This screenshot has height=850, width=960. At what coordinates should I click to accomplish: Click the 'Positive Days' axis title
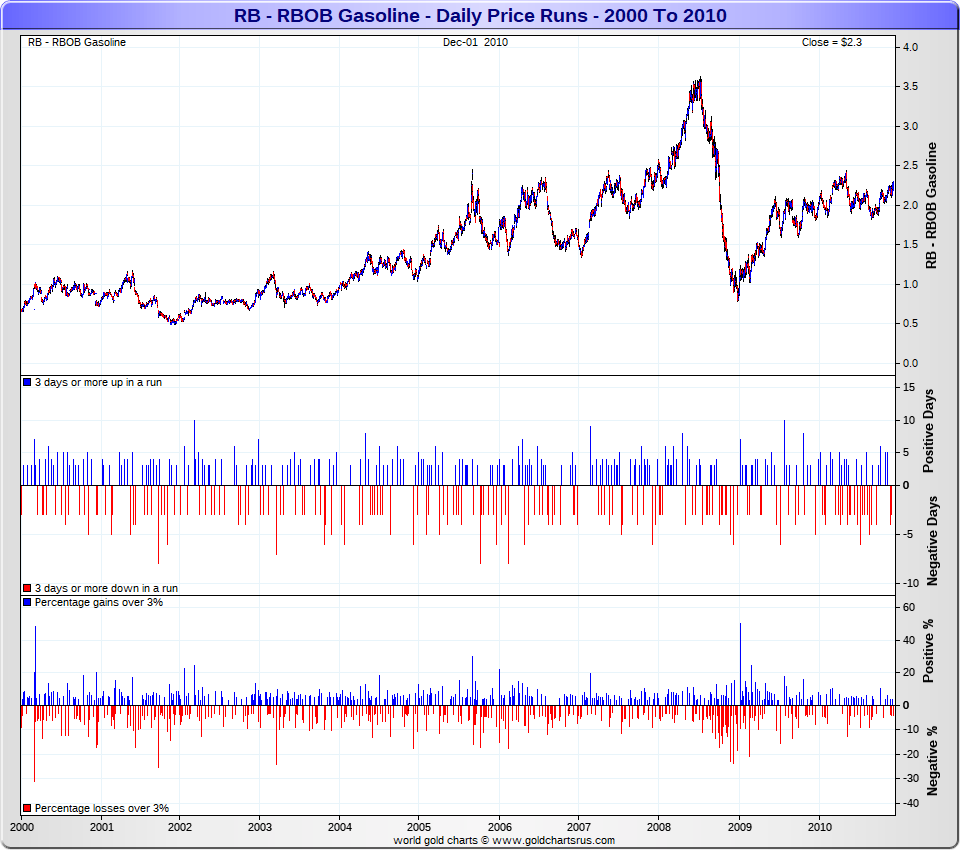pyautogui.click(x=928, y=431)
